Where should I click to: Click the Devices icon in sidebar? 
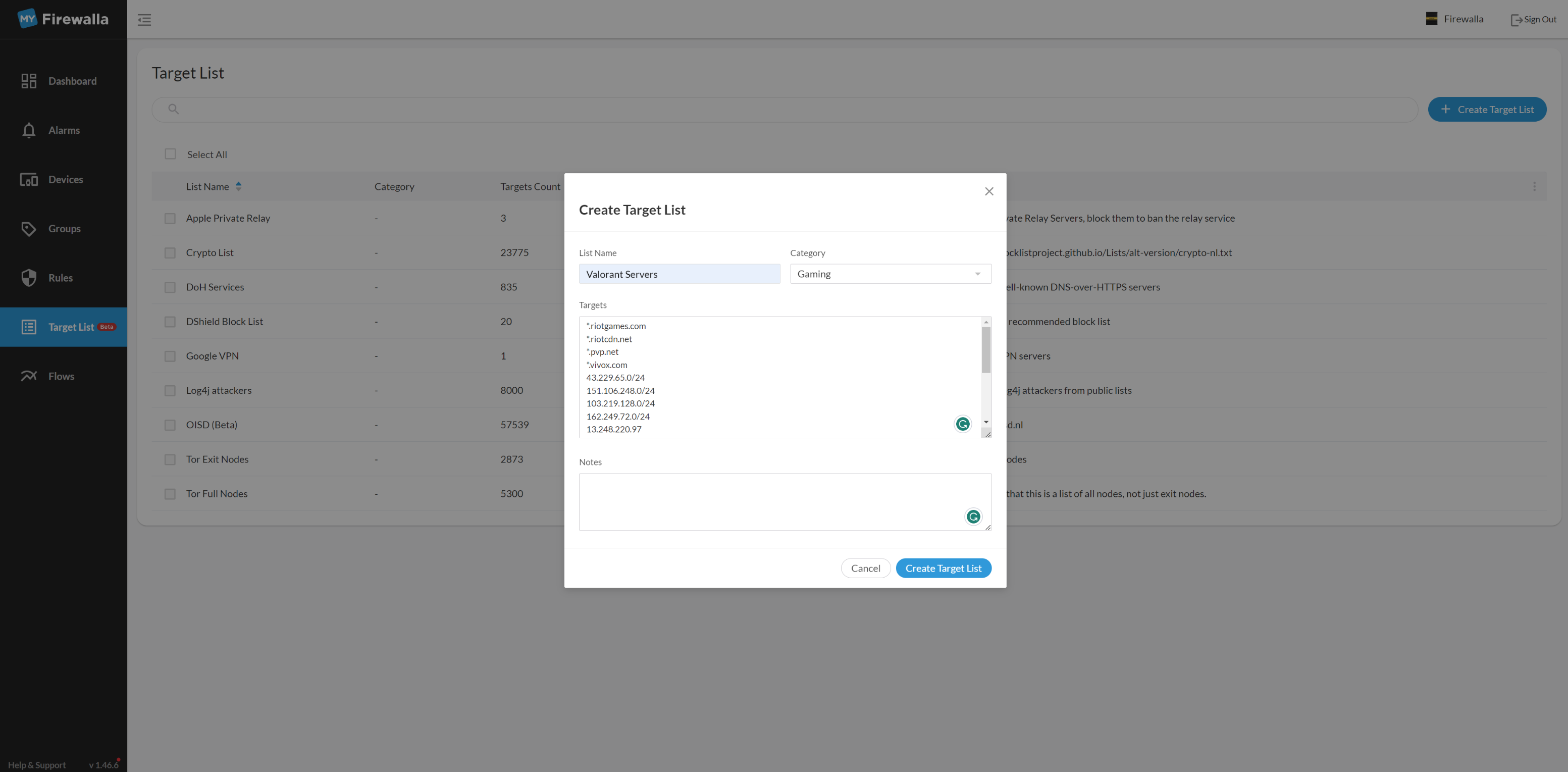(29, 180)
